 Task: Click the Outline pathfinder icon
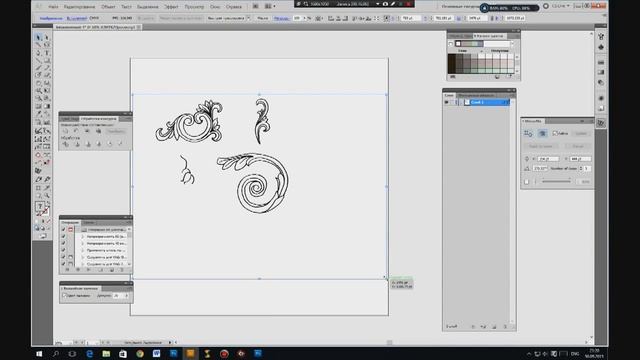click(109, 144)
